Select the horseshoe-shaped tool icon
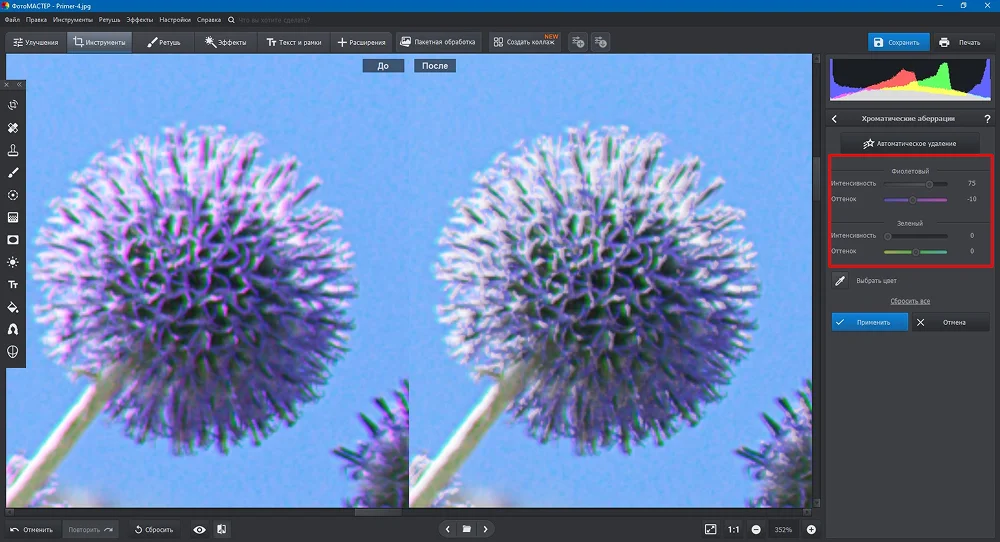The image size is (1000, 542). (x=13, y=330)
